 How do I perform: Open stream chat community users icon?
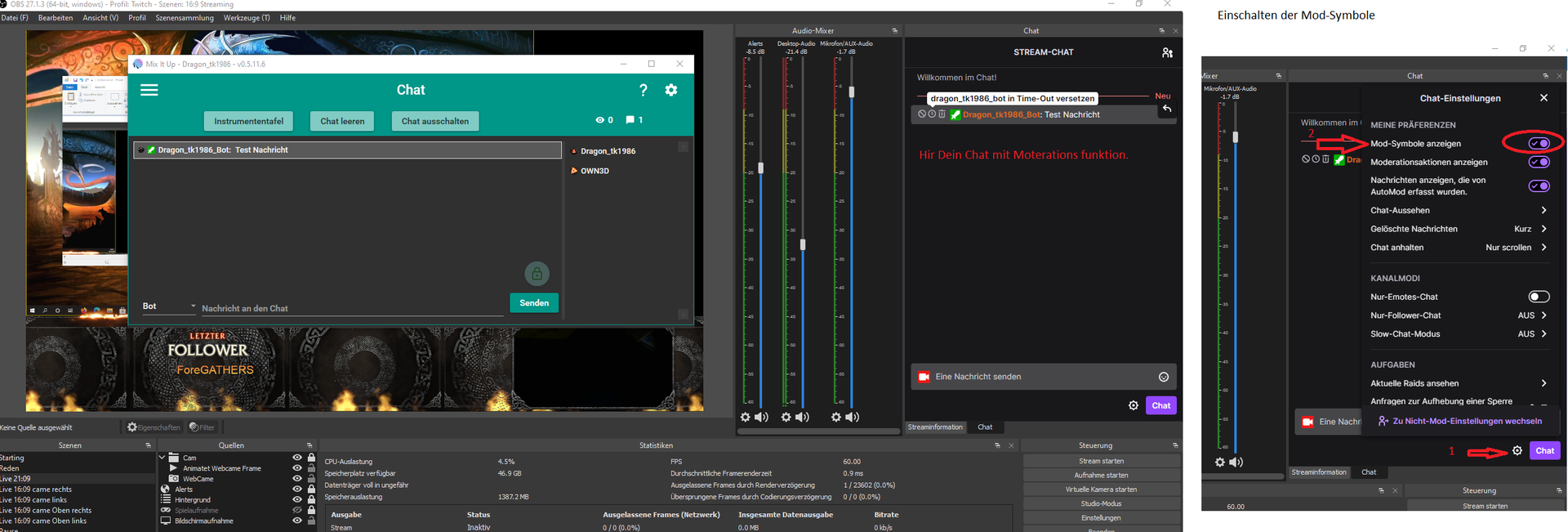1167,52
